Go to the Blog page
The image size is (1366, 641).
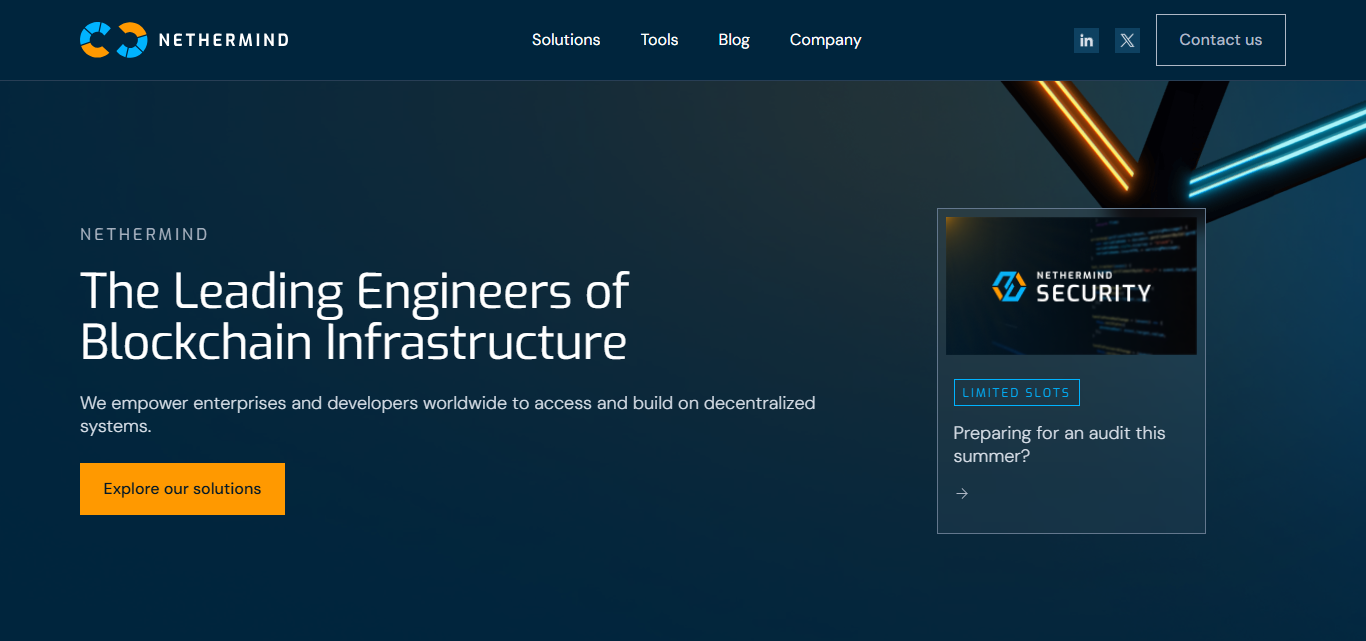click(734, 40)
